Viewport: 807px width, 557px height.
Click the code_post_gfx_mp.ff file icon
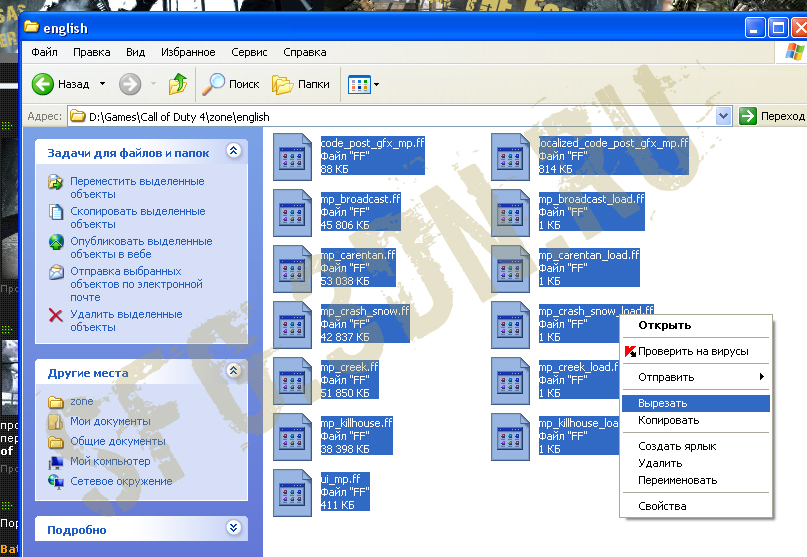tap(294, 156)
